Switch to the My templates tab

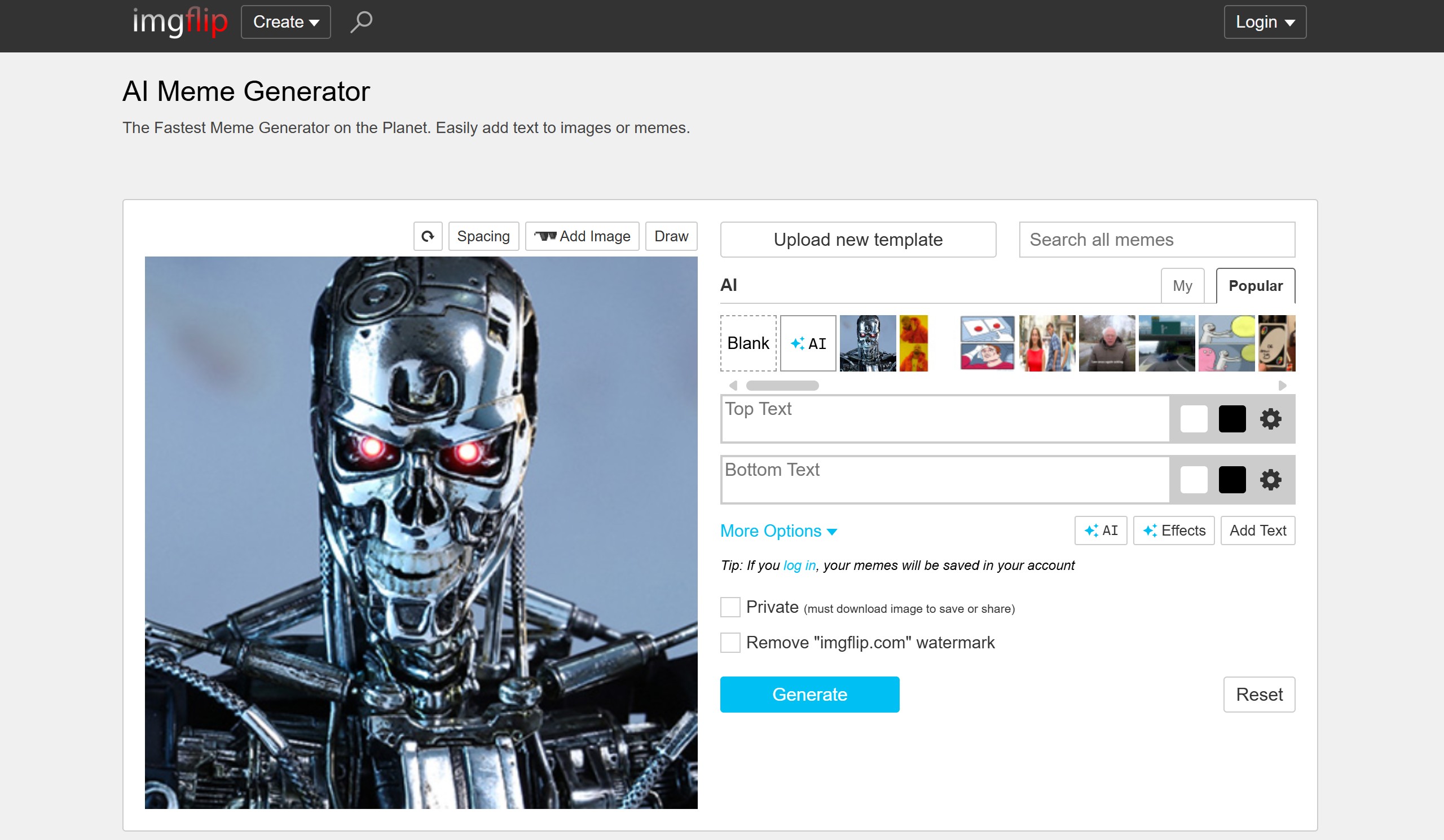pyautogui.click(x=1182, y=285)
